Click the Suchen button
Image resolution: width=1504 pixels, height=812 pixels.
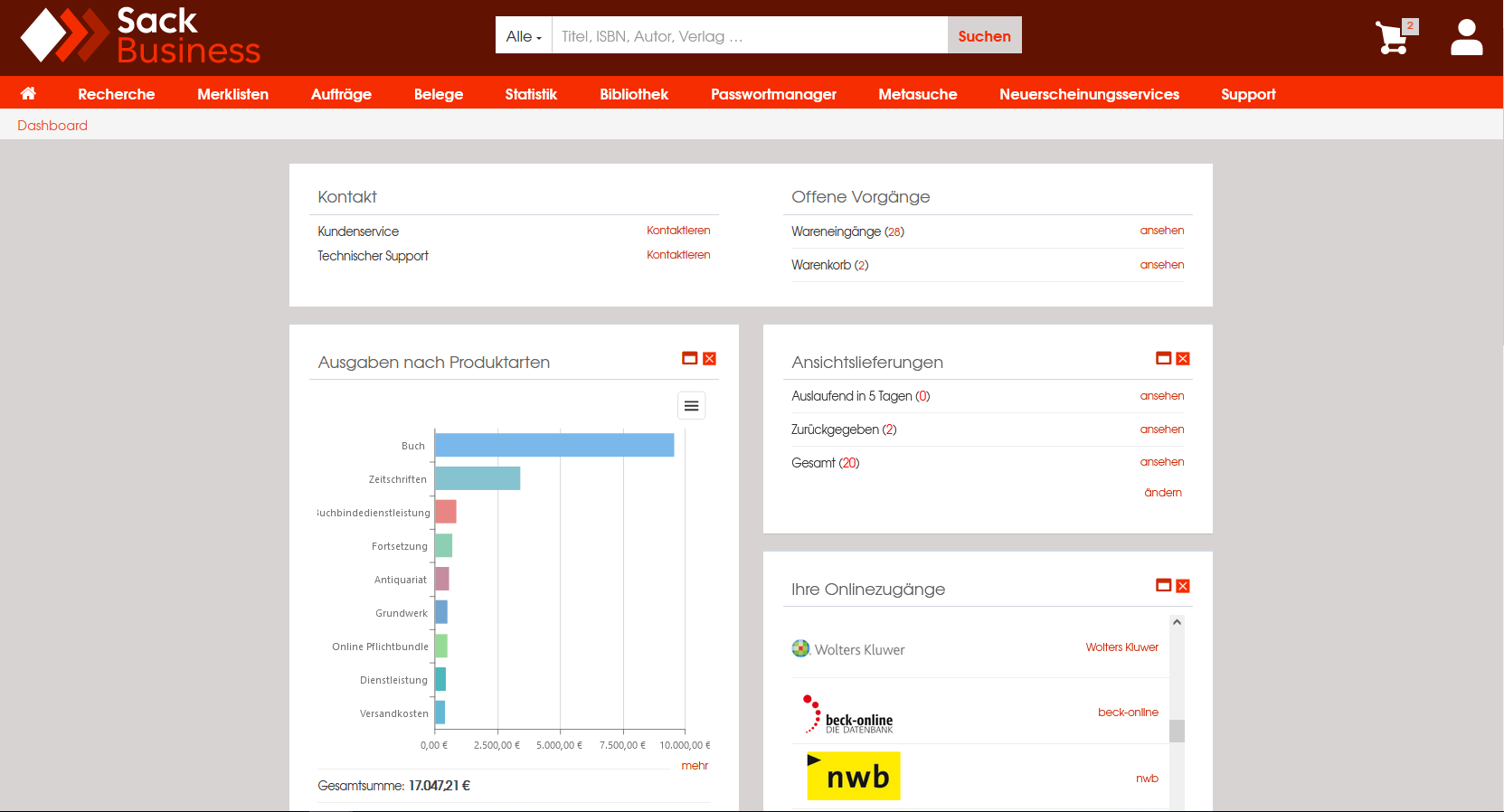[985, 35]
